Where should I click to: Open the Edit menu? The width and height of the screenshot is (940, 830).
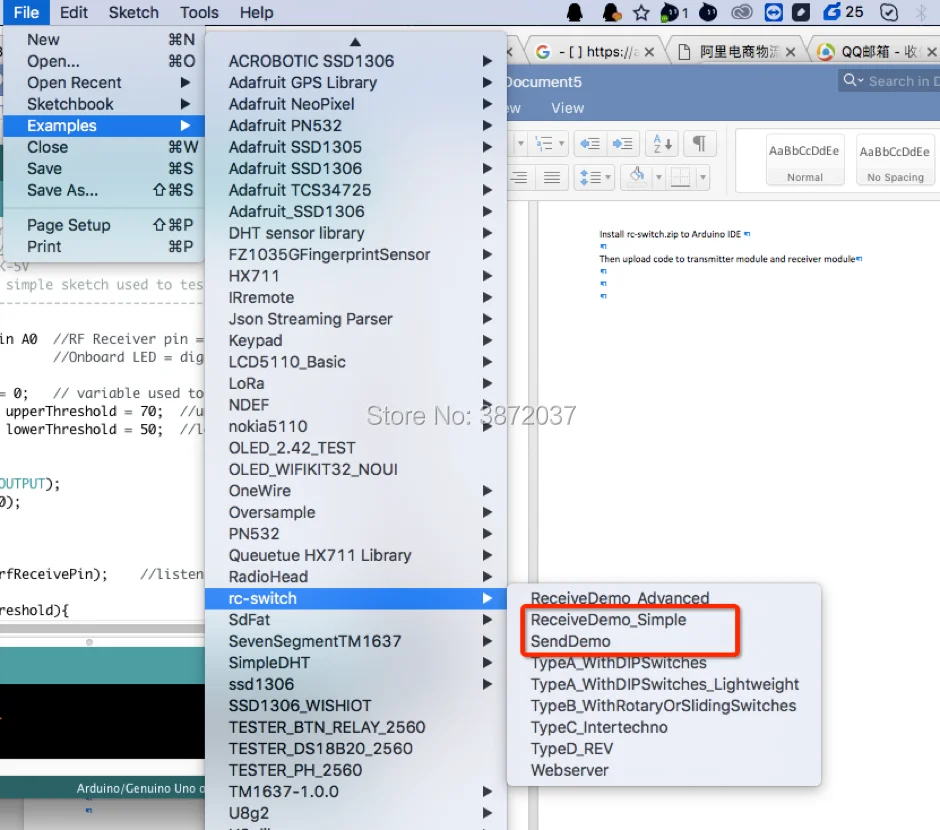tap(74, 12)
